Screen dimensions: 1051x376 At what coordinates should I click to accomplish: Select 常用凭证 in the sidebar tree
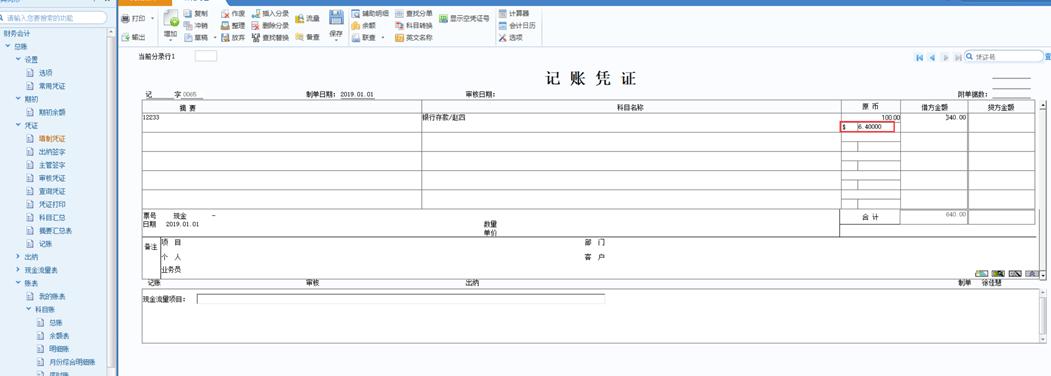point(52,86)
